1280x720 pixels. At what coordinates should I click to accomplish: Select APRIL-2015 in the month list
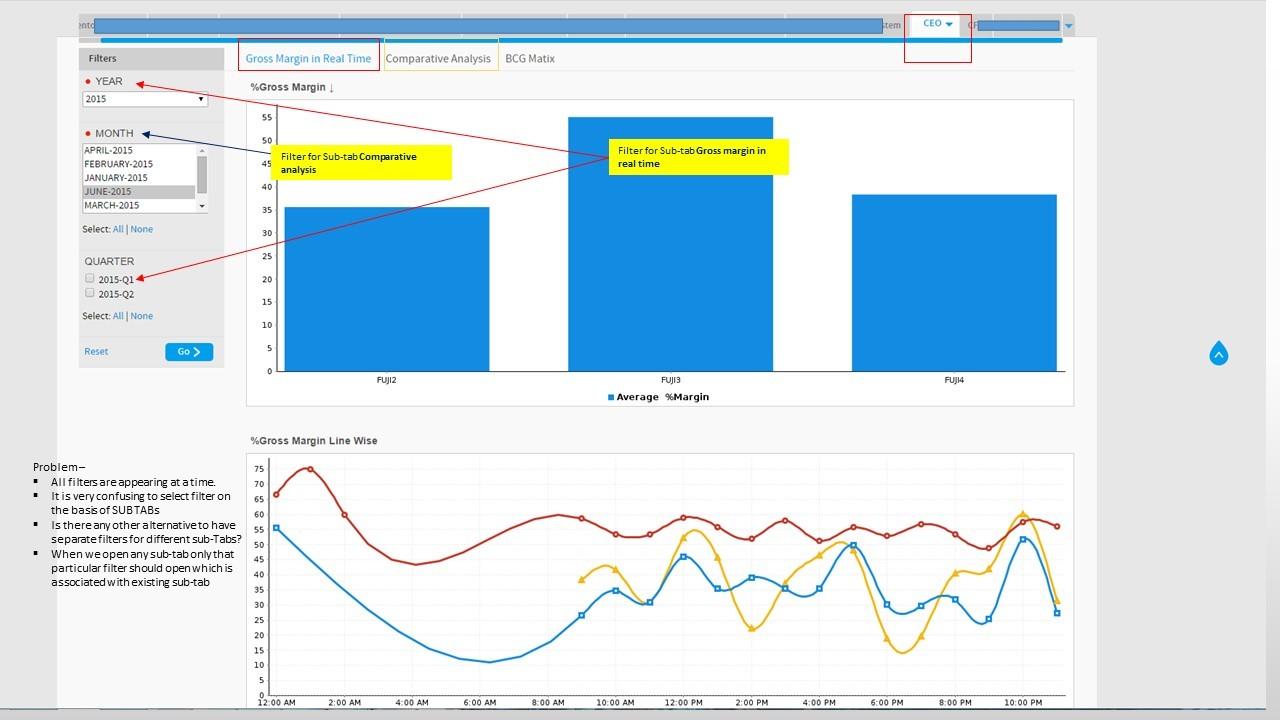click(139, 150)
